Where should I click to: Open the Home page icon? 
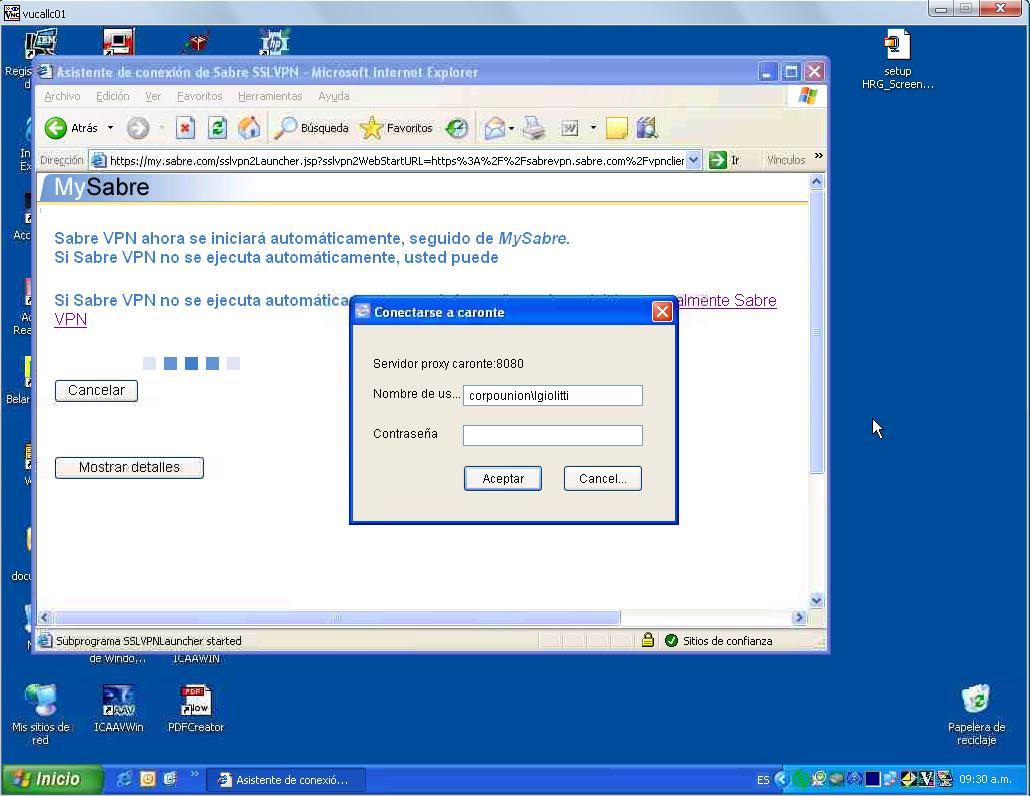point(249,128)
